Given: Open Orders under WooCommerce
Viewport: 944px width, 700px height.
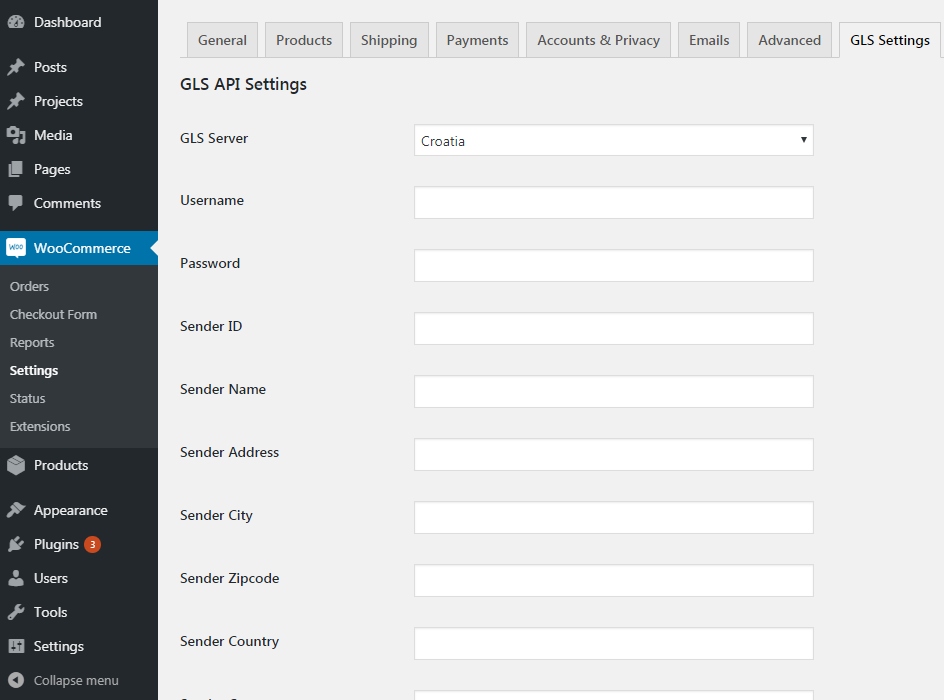Looking at the screenshot, I should pyautogui.click(x=29, y=286).
